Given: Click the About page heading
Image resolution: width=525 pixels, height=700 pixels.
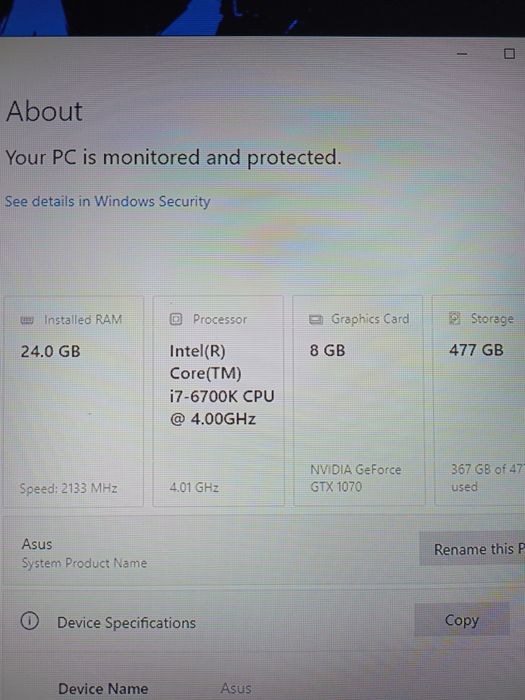Looking at the screenshot, I should point(44,111).
